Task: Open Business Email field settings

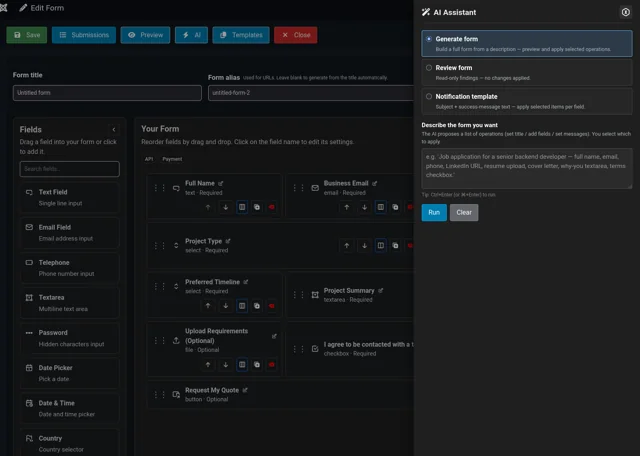Action: [x=346, y=183]
